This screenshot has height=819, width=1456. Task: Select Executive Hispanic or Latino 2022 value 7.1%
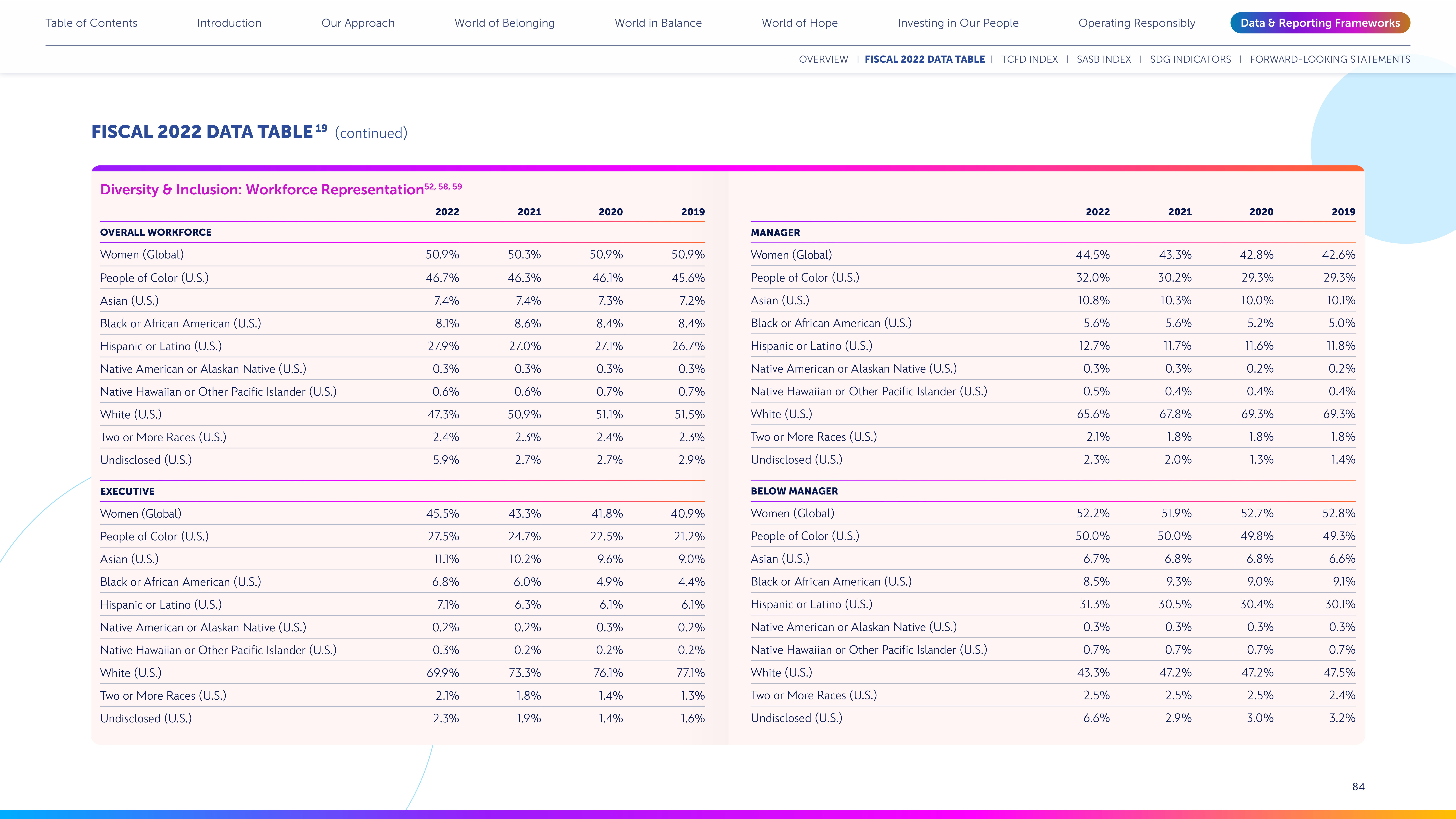tap(448, 605)
